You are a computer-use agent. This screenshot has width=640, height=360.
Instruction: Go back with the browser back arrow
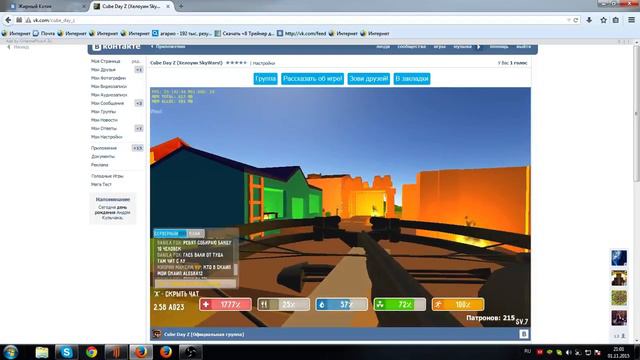[8, 20]
